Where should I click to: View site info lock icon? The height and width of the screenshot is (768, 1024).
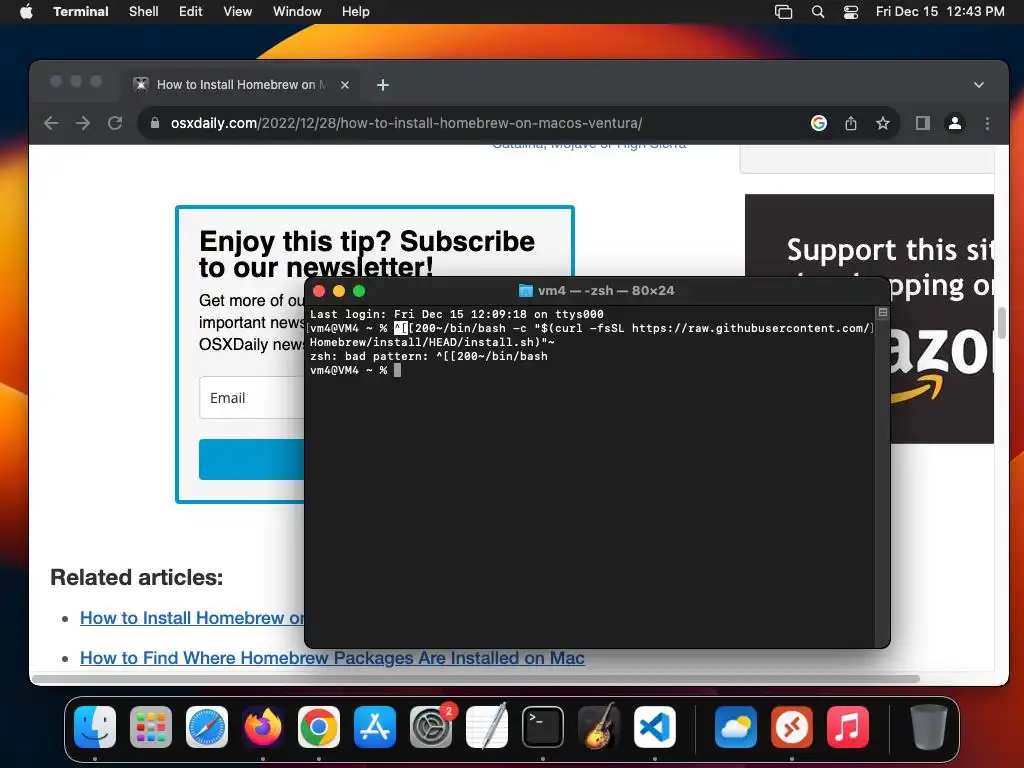155,123
